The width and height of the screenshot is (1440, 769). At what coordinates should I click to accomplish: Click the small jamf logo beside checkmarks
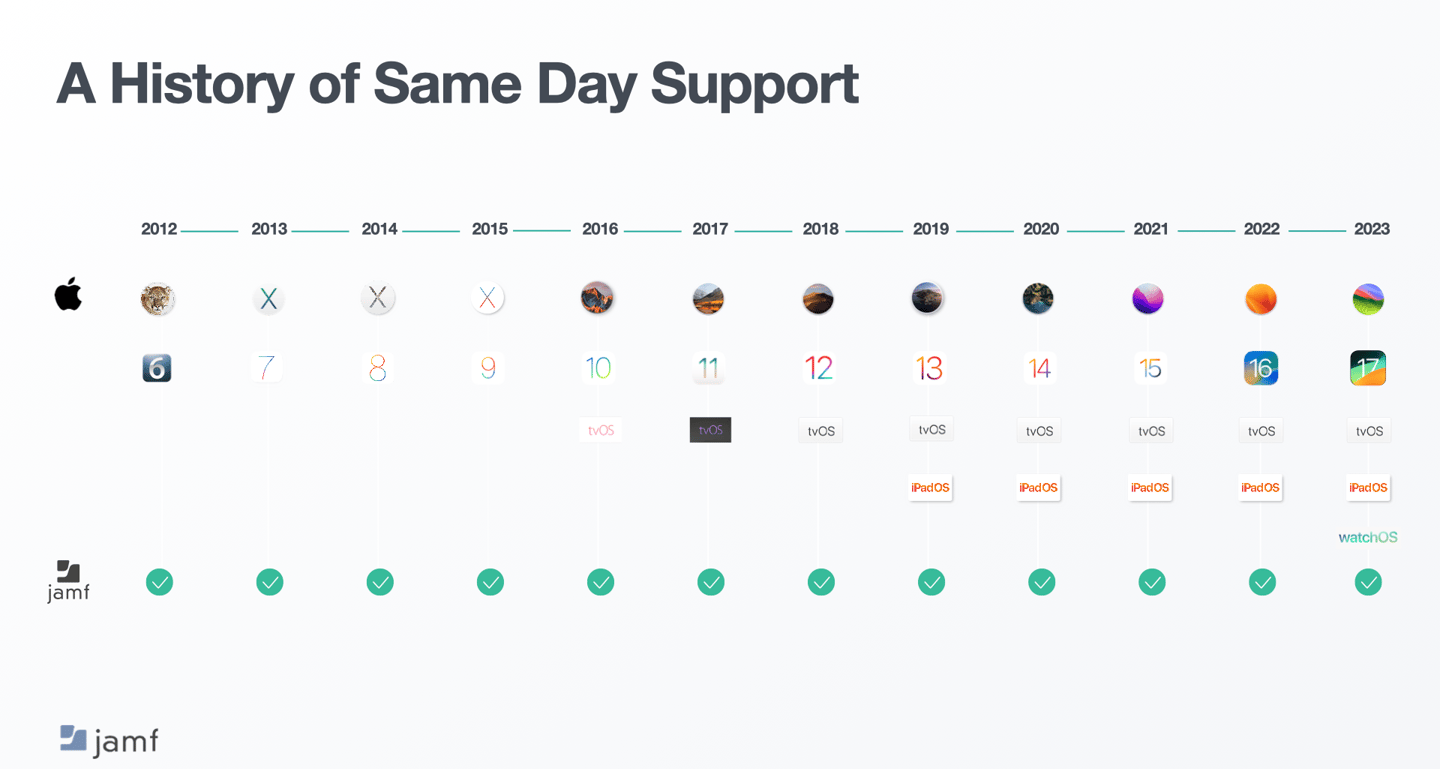pyautogui.click(x=68, y=581)
